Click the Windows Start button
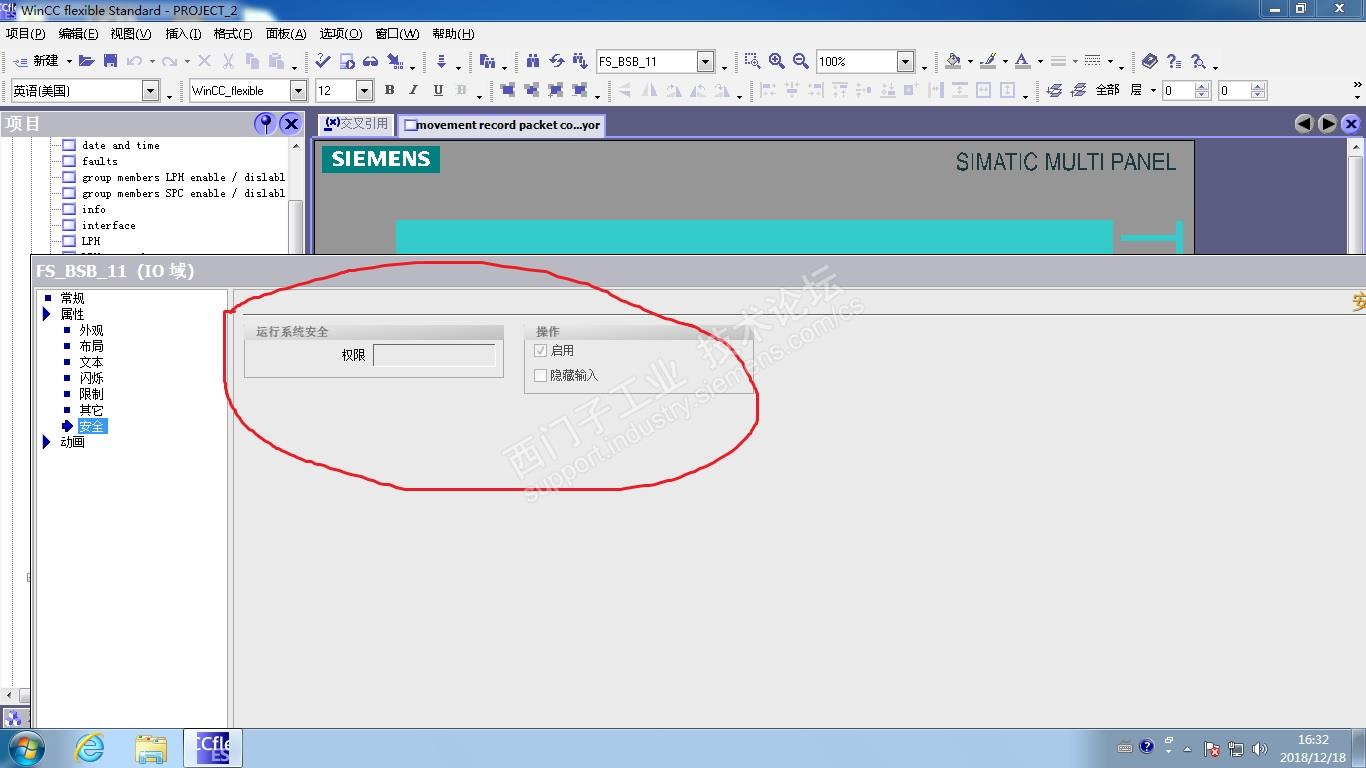Image resolution: width=1366 pixels, height=768 pixels. 26,748
